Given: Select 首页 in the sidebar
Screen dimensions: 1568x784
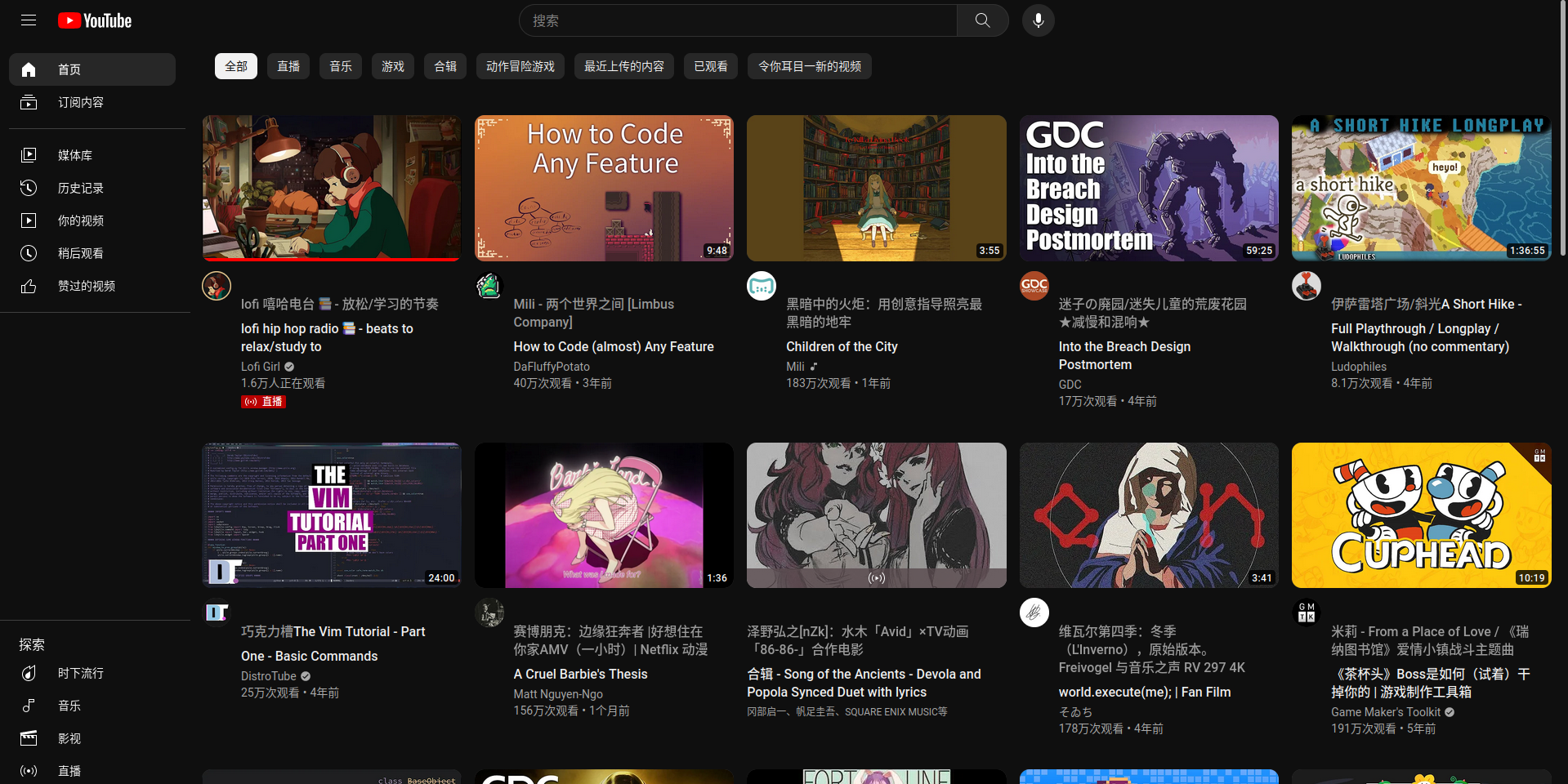Looking at the screenshot, I should (69, 69).
